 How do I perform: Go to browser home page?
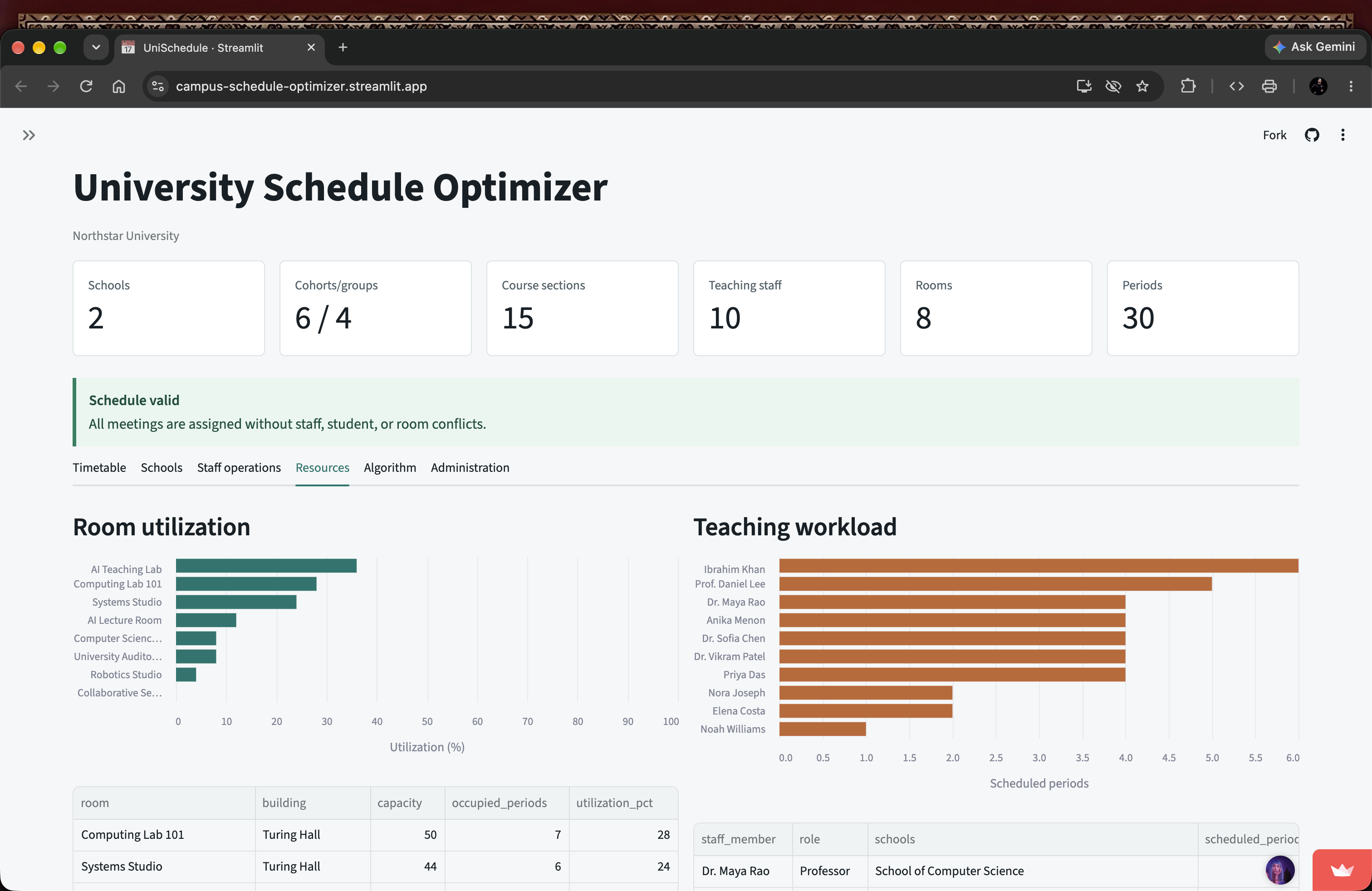click(119, 87)
